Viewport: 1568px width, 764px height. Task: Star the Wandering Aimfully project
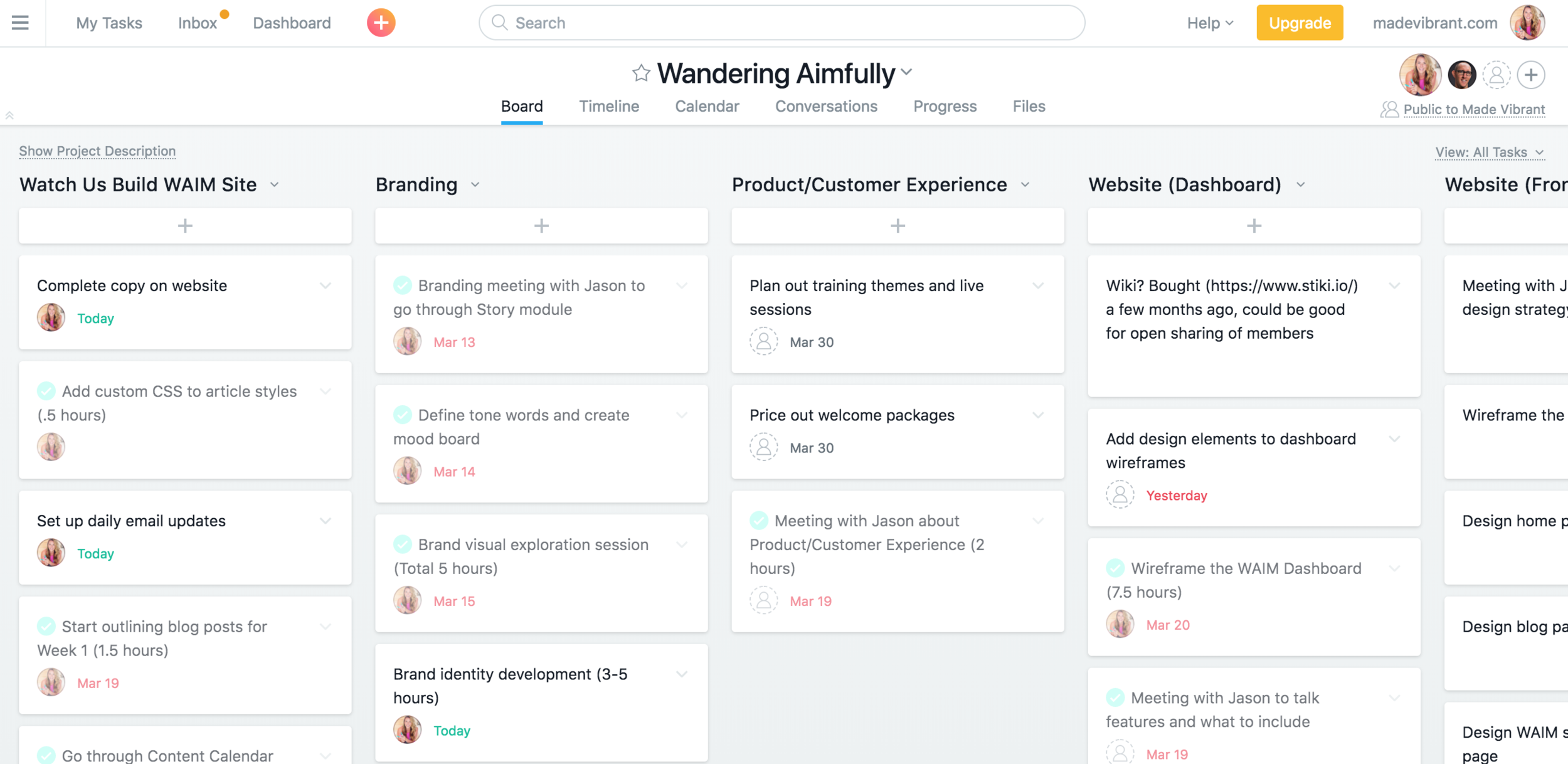[x=640, y=72]
